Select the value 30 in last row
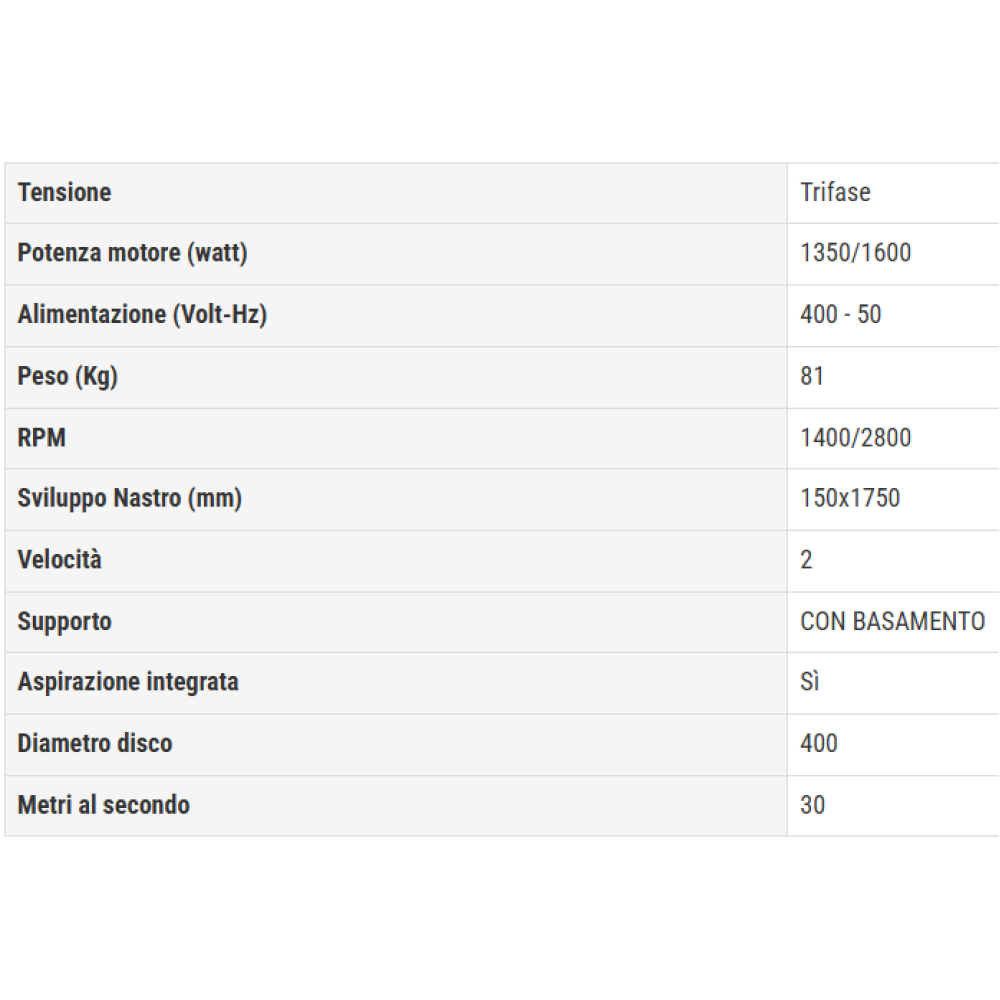This screenshot has width=1000, height=1000. (x=812, y=805)
